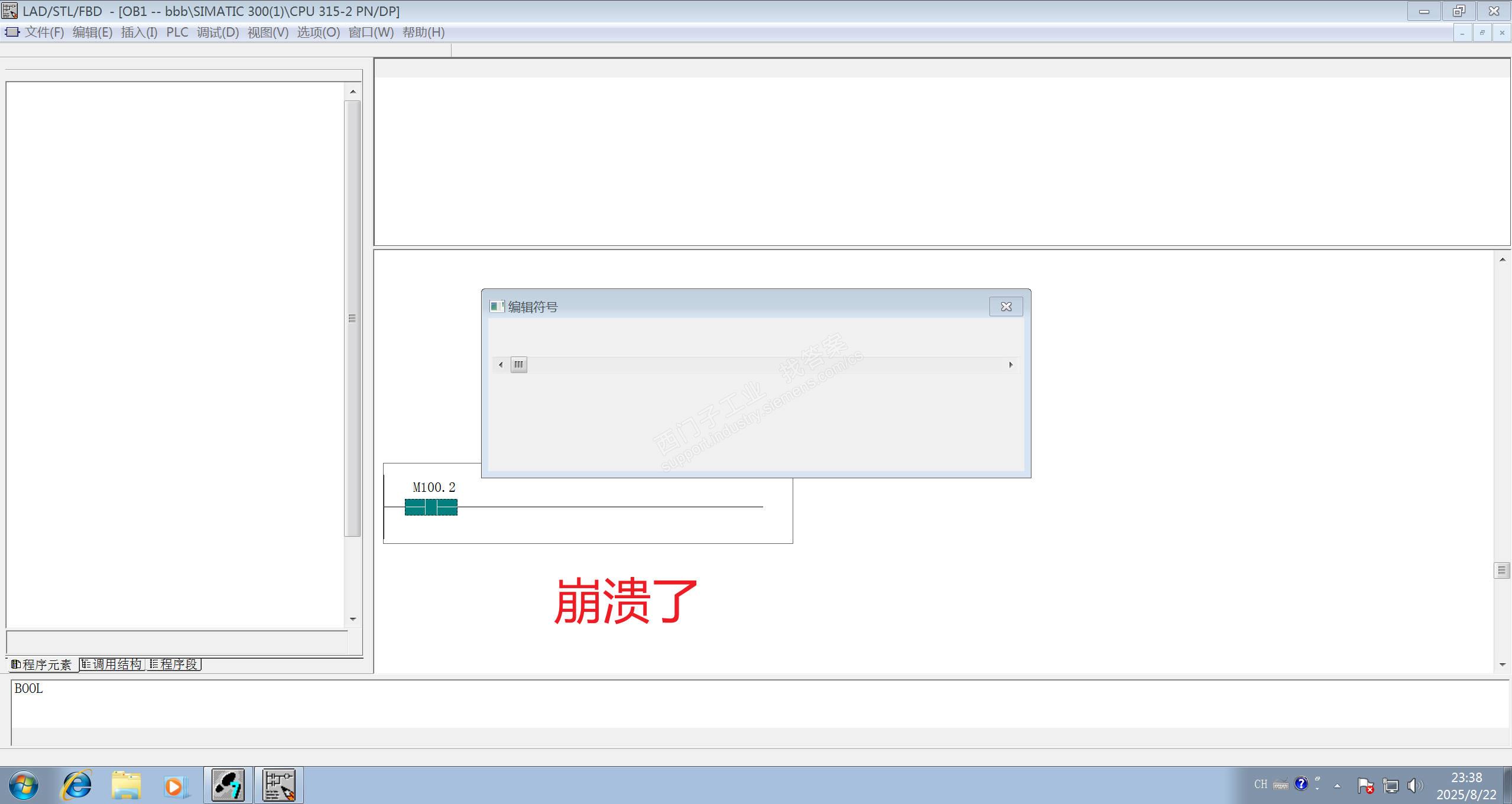Click the left panel scroll-down arrow

[x=353, y=619]
